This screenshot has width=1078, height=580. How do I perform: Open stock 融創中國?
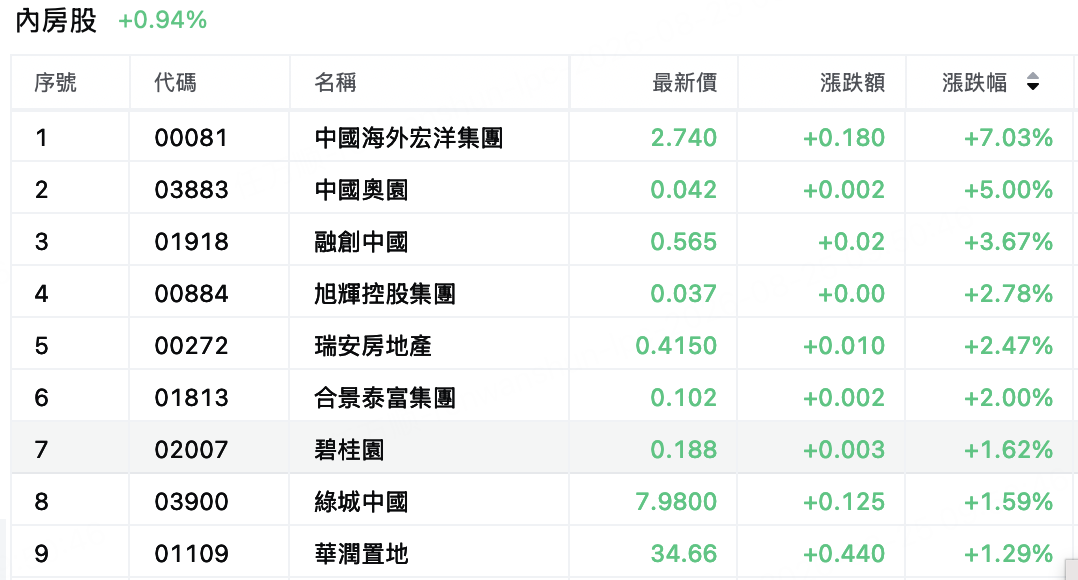click(x=362, y=242)
